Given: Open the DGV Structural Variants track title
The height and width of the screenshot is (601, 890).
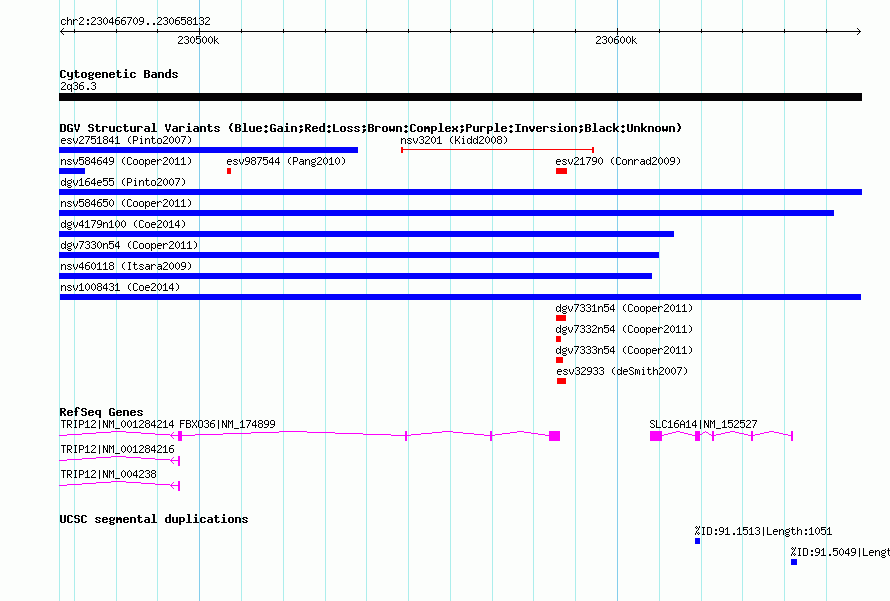Looking at the screenshot, I should tap(371, 128).
